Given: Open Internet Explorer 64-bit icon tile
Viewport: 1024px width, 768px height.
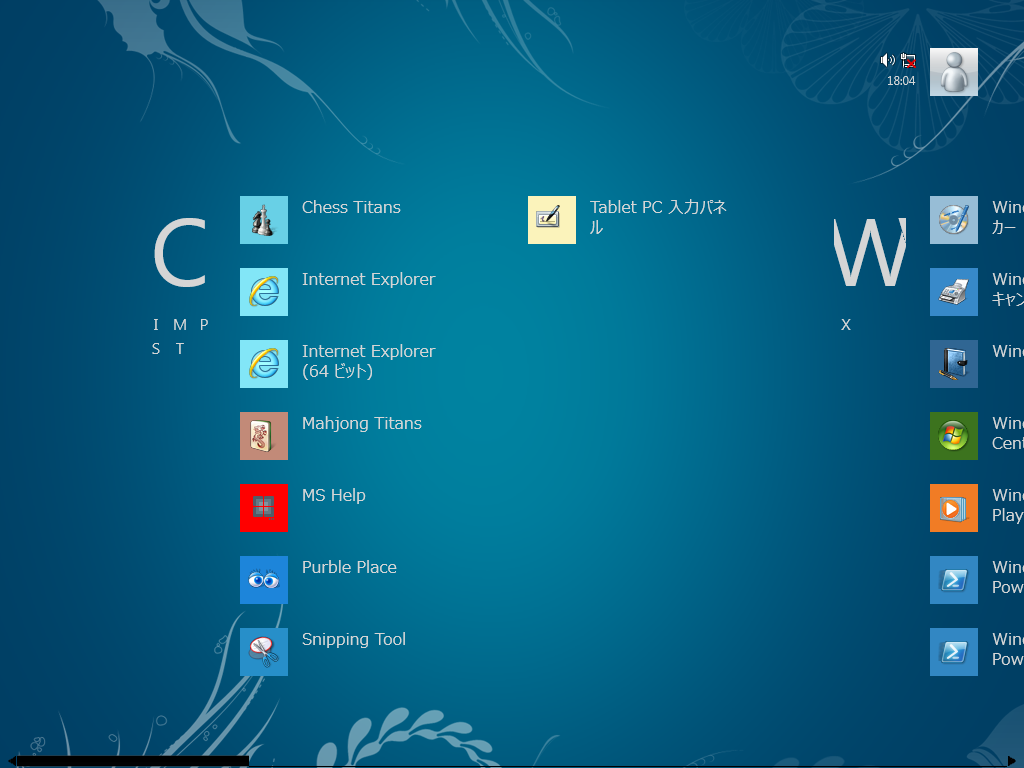Looking at the screenshot, I should click(x=264, y=364).
